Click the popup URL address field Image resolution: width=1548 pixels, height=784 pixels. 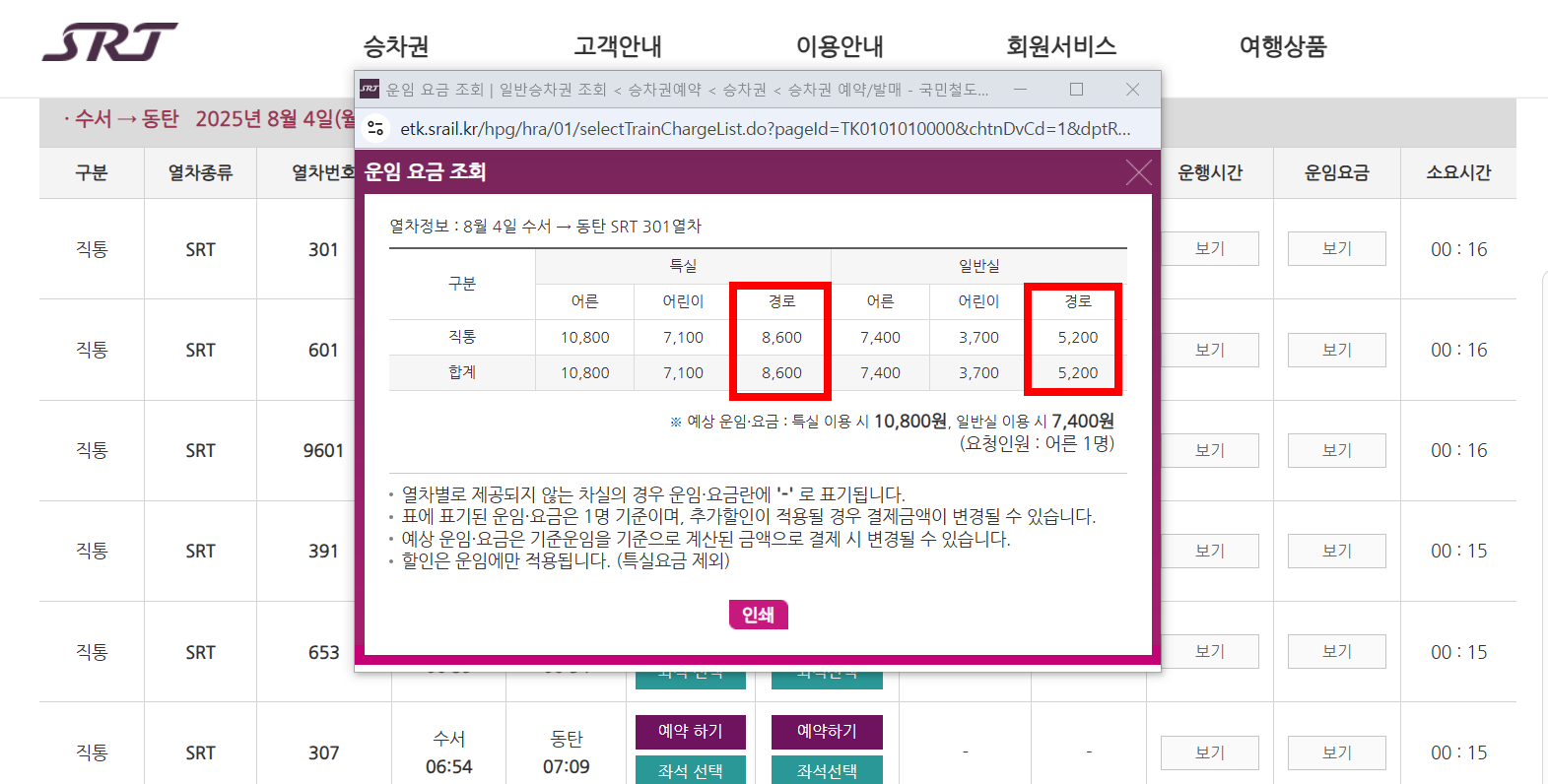click(765, 129)
